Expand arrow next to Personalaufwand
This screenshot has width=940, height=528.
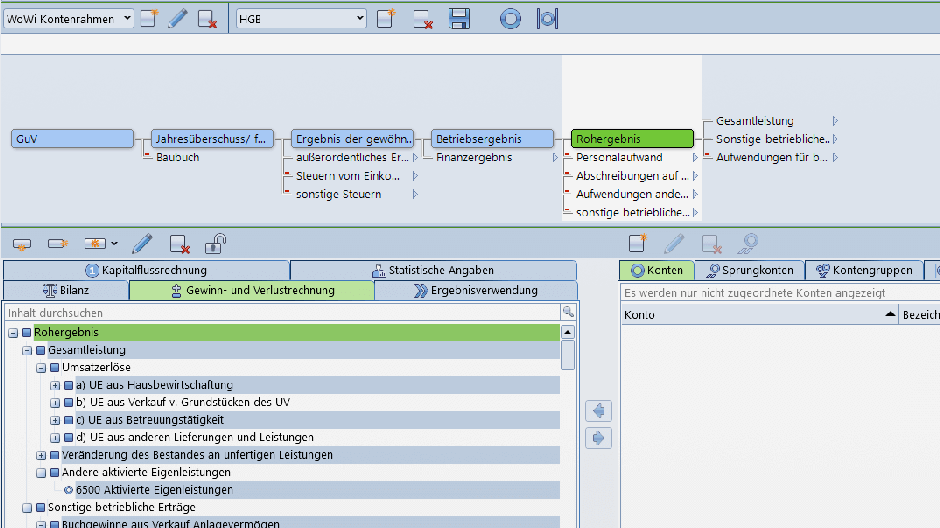pos(695,158)
